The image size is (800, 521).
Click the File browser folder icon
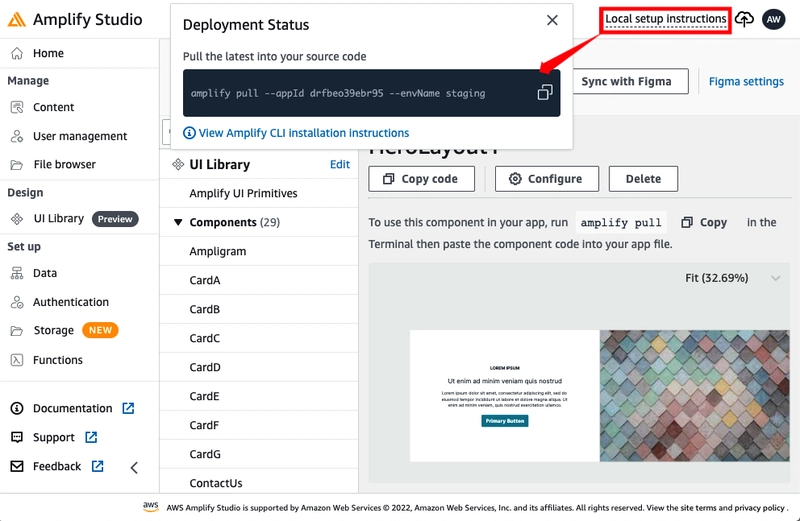(x=17, y=165)
